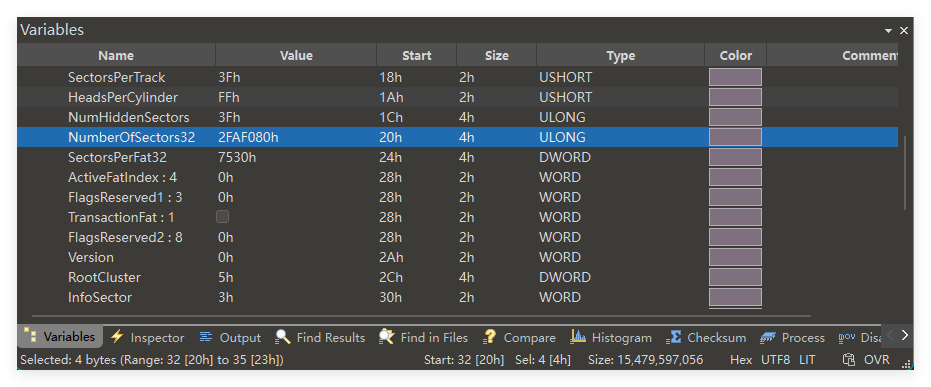Screen dimensions: 931x387
Task: Sort by the Value column header
Action: 296,55
